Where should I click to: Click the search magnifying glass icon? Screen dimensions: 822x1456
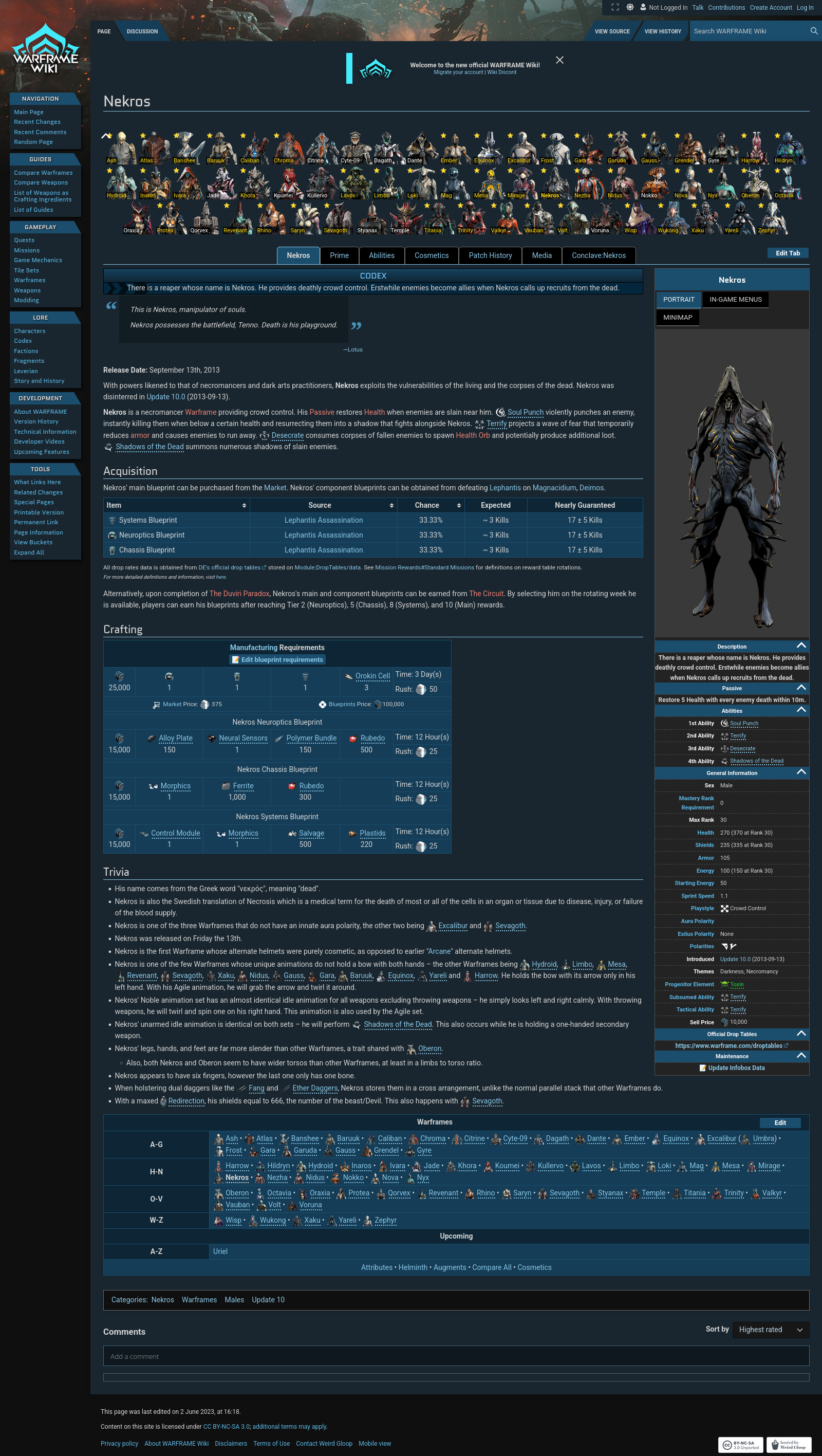pos(814,31)
